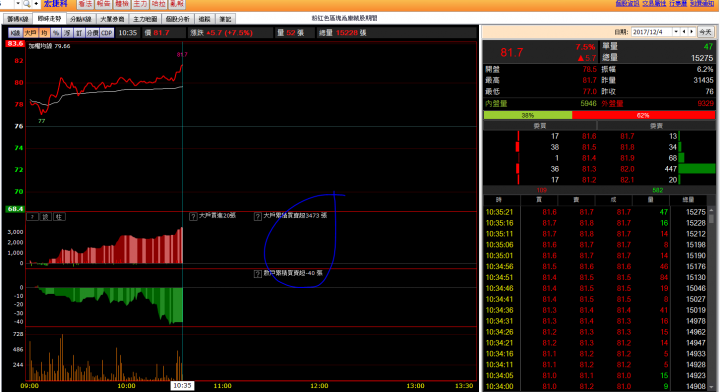The image size is (720, 392).
Task: Click the plus icon beside the search magnifier
Action: (x=36, y=3)
